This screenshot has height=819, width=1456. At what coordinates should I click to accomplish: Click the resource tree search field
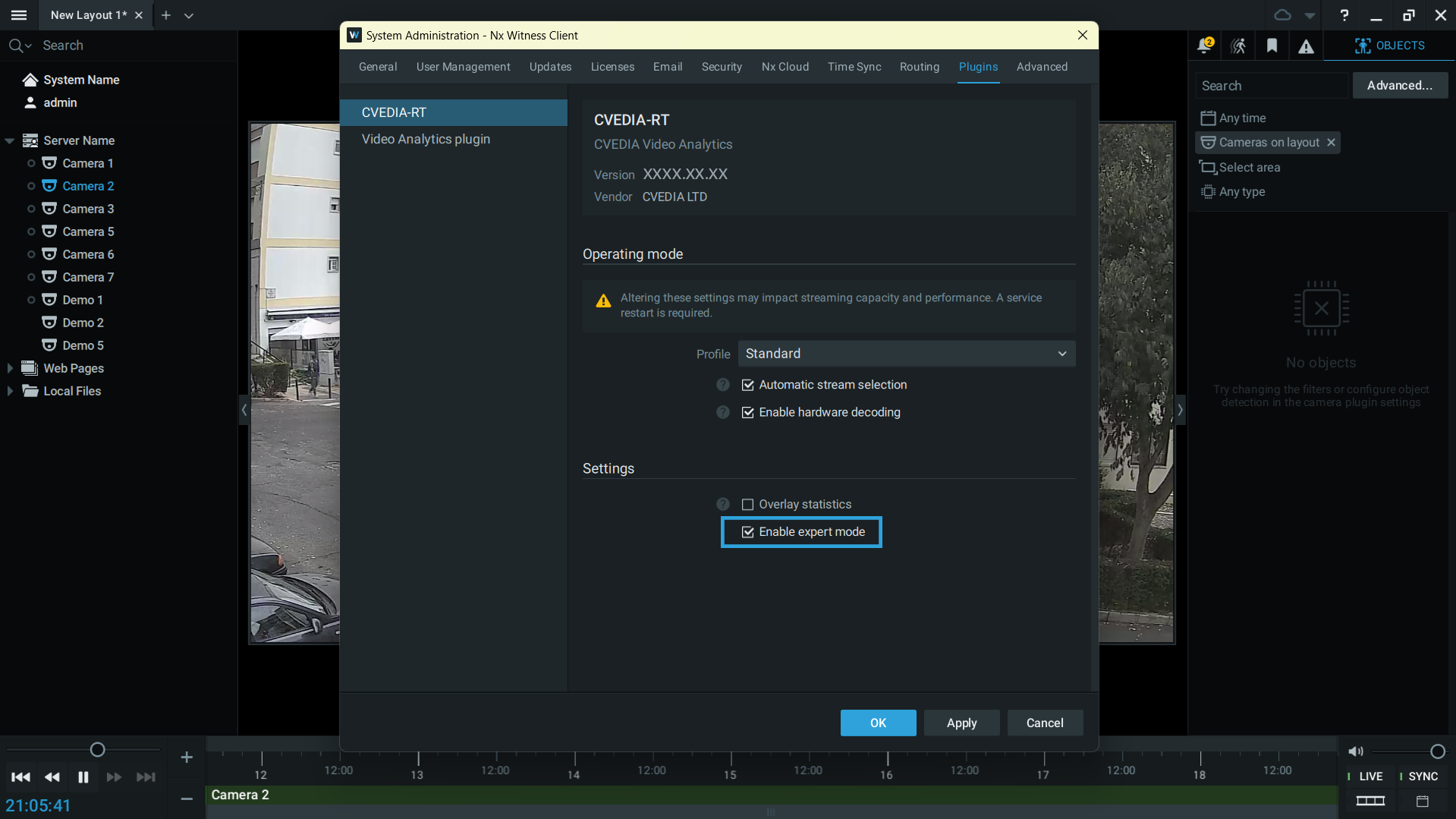click(x=137, y=46)
